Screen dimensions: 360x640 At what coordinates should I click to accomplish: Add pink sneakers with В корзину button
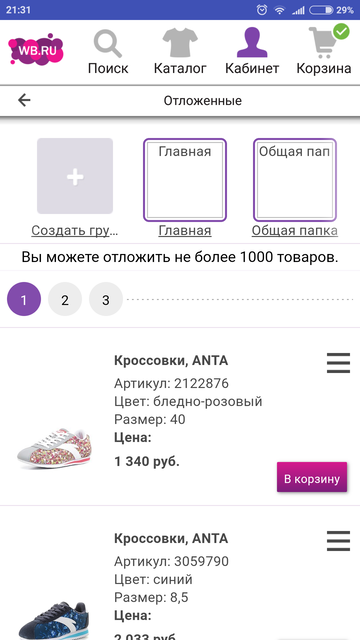312,477
